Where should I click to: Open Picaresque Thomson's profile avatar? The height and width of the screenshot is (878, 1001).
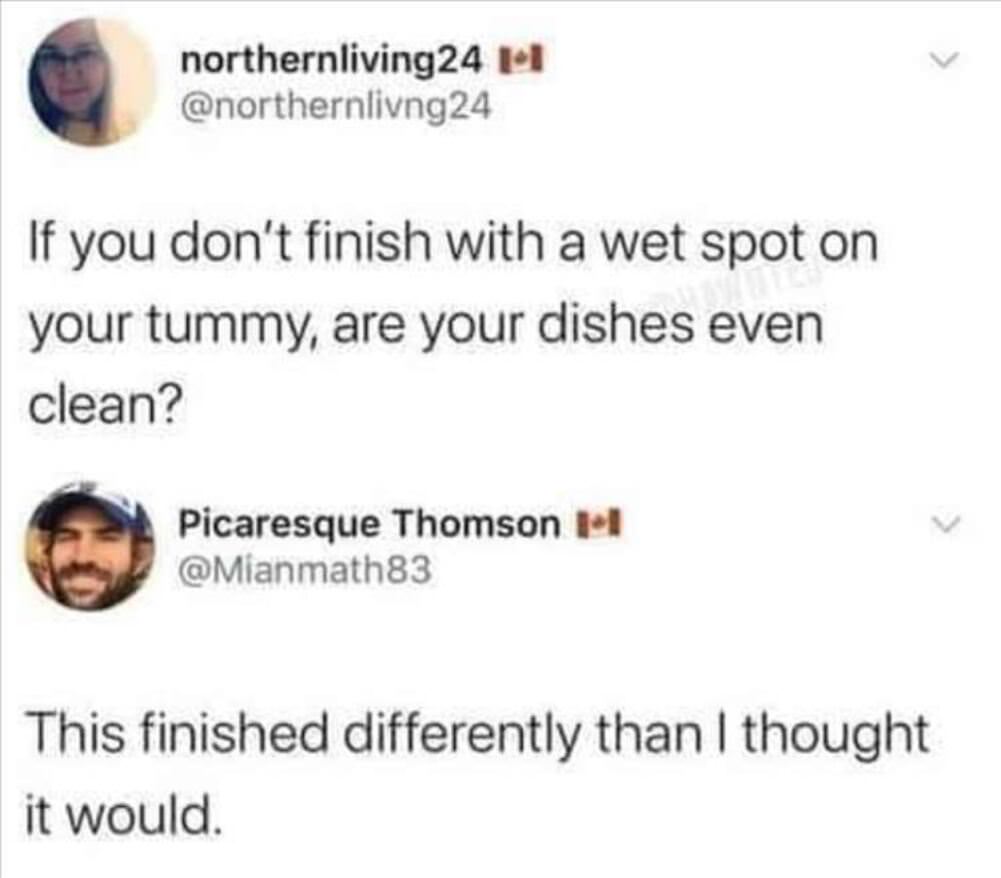89,544
